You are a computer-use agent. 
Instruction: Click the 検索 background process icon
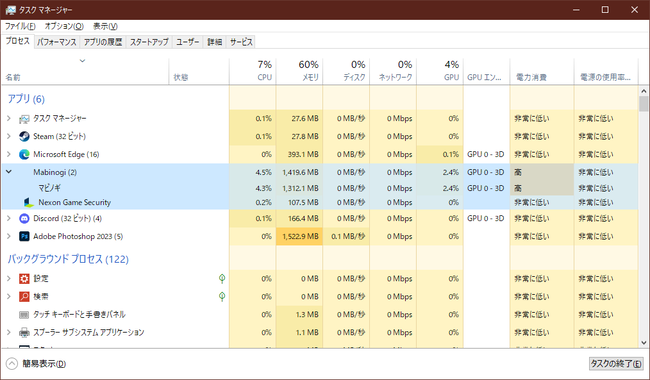pos(24,296)
